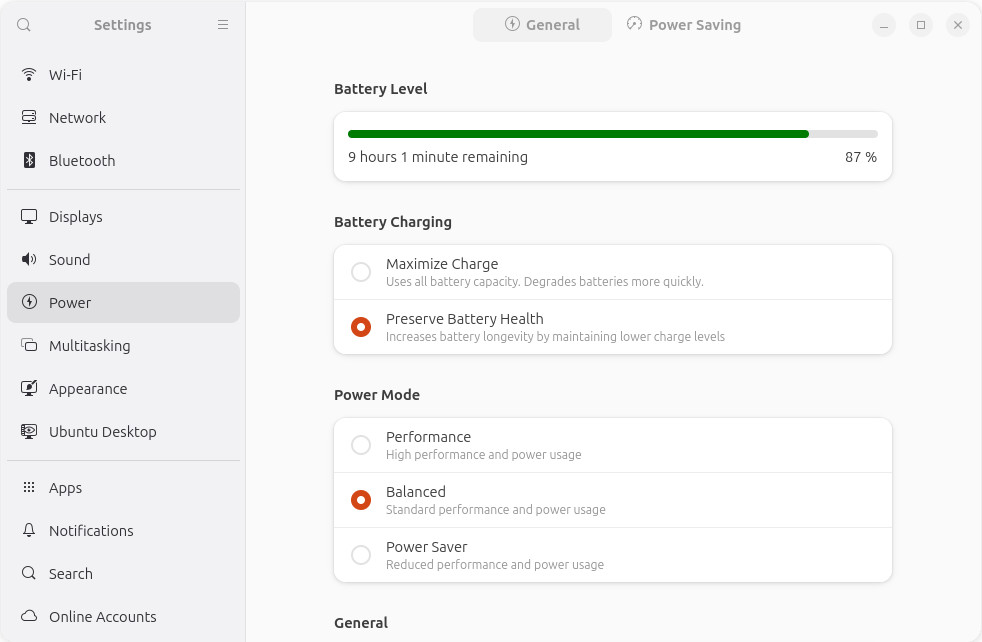This screenshot has width=982, height=642.
Task: Open Multitasking settings
Action: coord(123,346)
